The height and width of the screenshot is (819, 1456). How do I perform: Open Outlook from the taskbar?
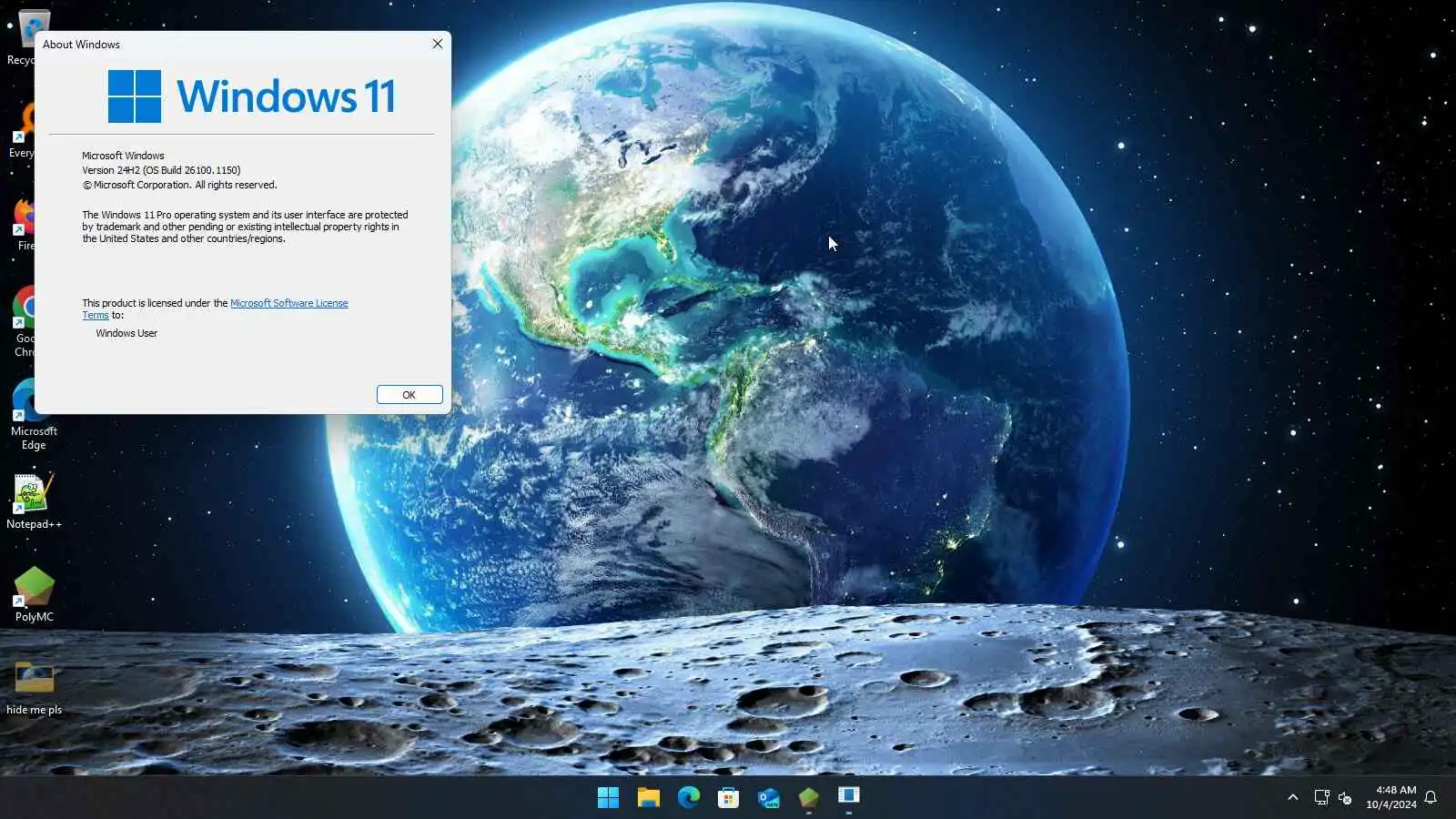click(x=769, y=798)
